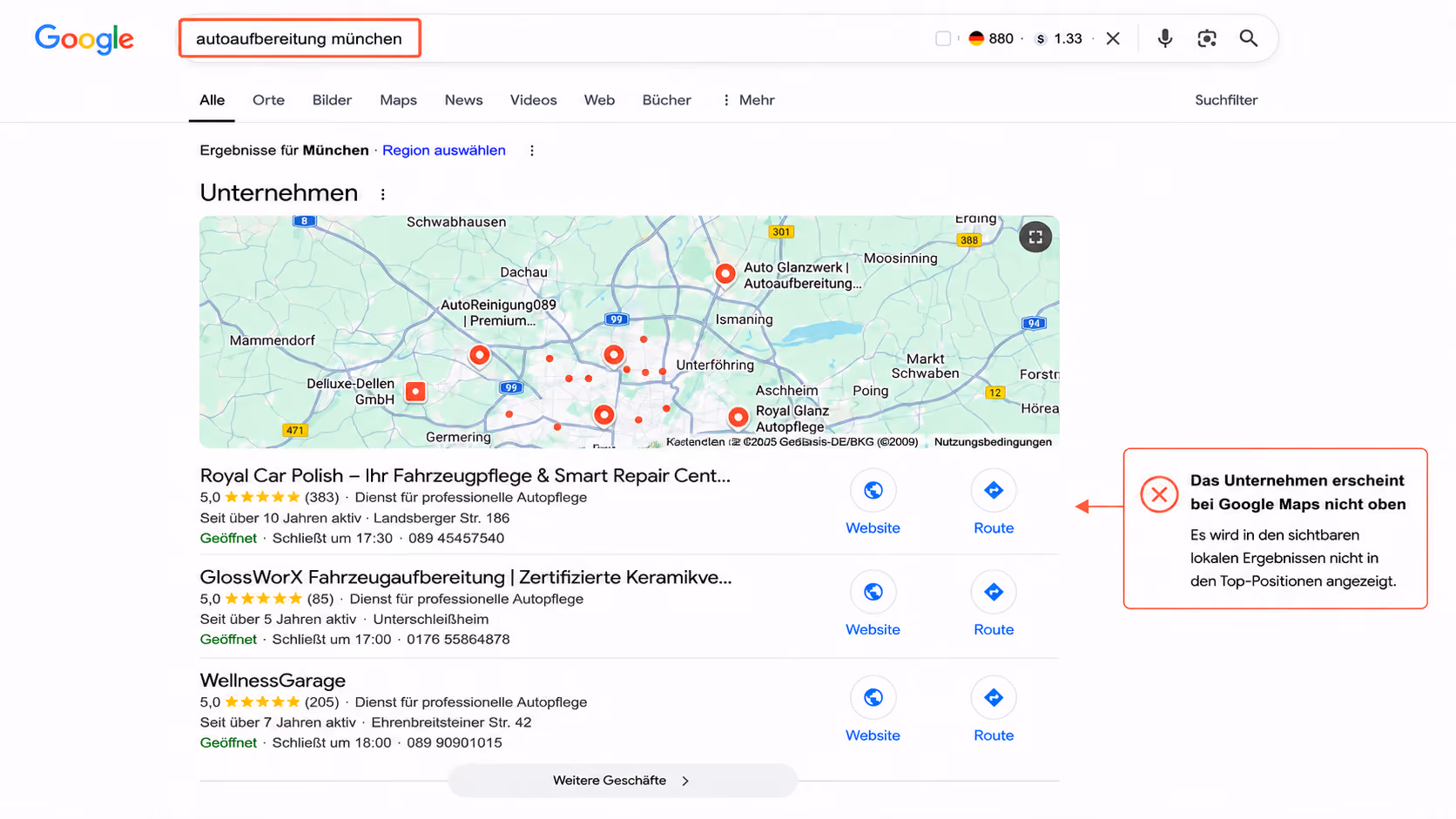Select the Deluxe-Dellen GmbH map marker
Image resolution: width=1456 pixels, height=819 pixels.
click(x=416, y=392)
